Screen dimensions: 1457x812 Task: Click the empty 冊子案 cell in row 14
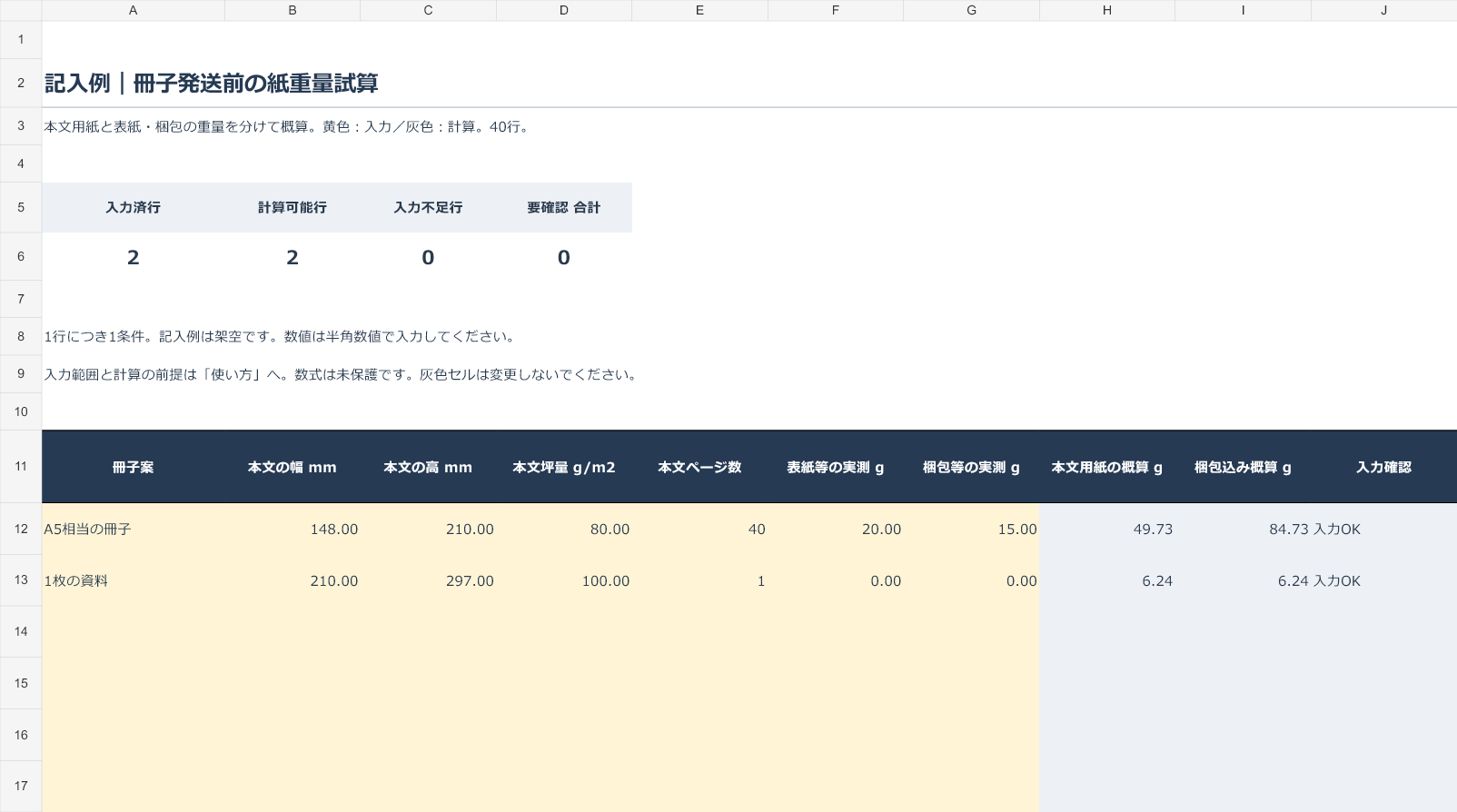(134, 631)
